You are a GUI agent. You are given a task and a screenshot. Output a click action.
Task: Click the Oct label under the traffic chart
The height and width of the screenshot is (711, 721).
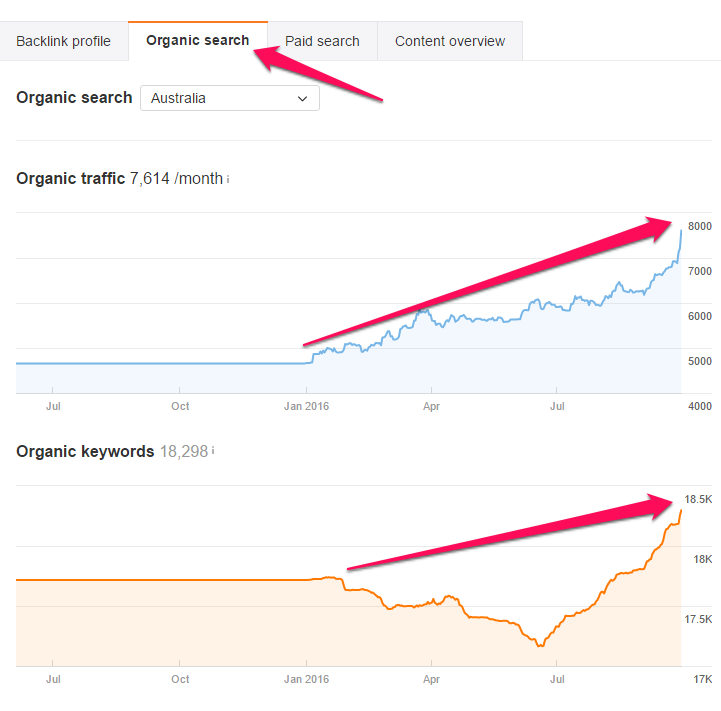(180, 406)
